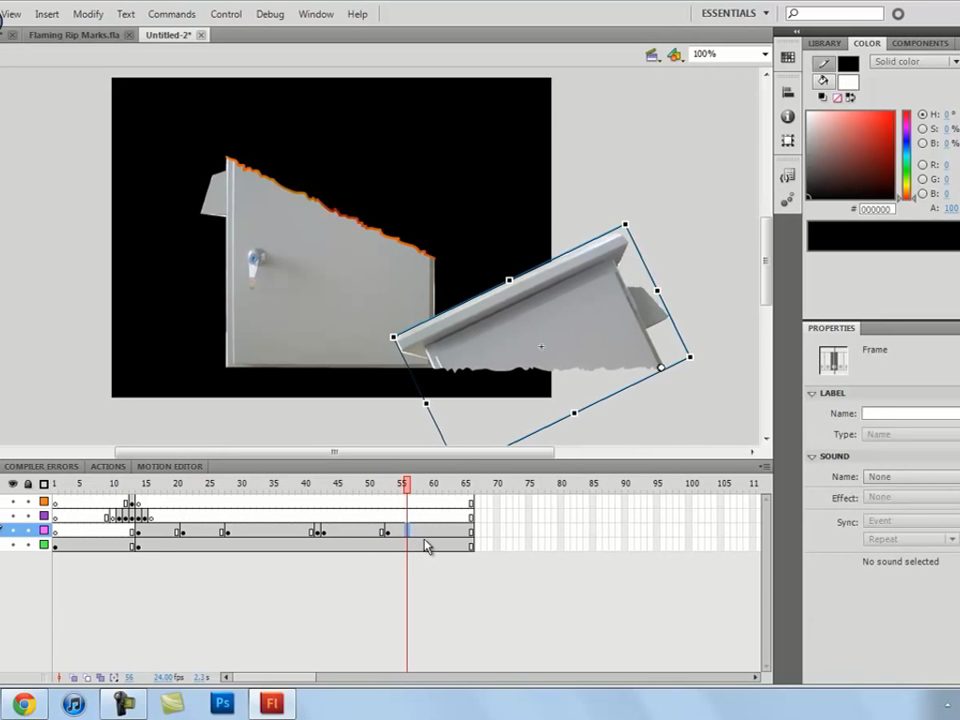Collapse the SOUND section

coord(812,457)
